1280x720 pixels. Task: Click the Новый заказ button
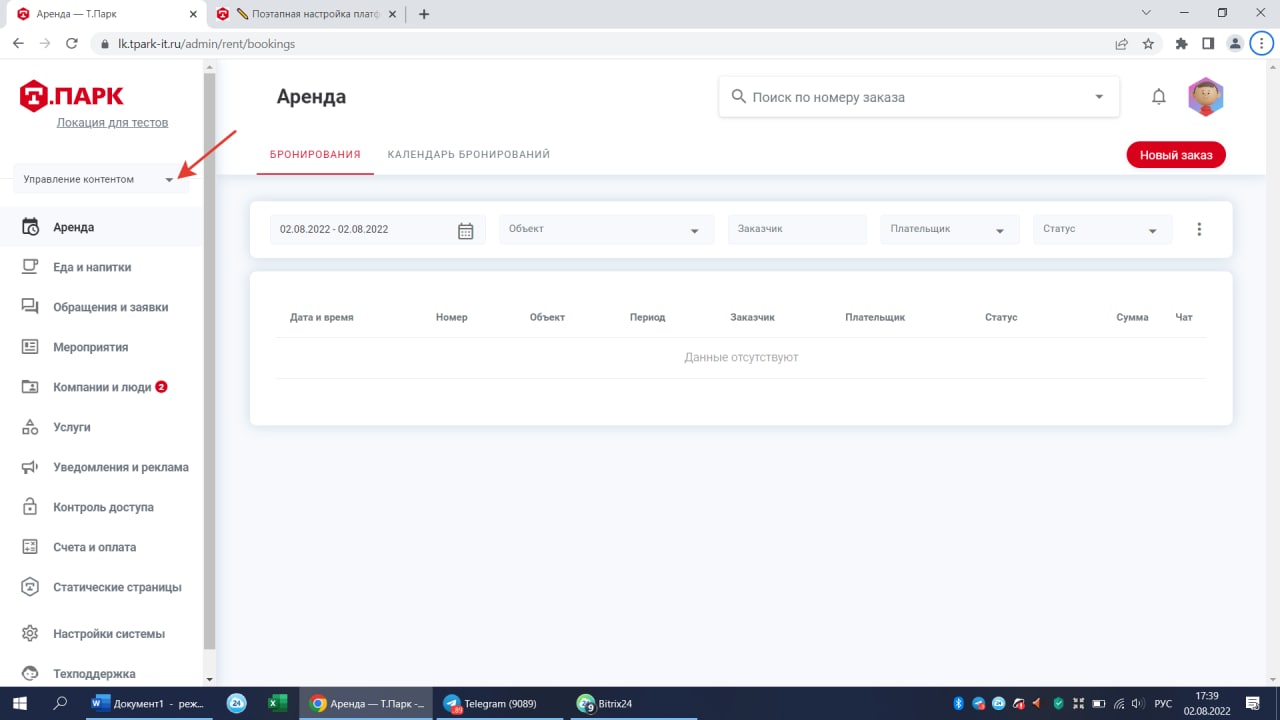pyautogui.click(x=1175, y=155)
